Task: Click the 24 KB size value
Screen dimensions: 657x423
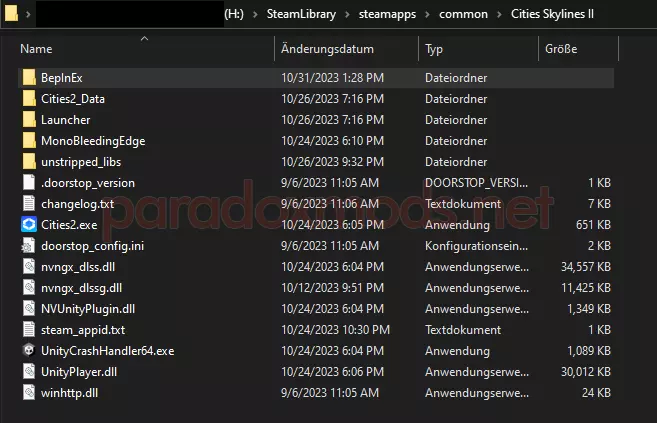Action: [x=596, y=393]
